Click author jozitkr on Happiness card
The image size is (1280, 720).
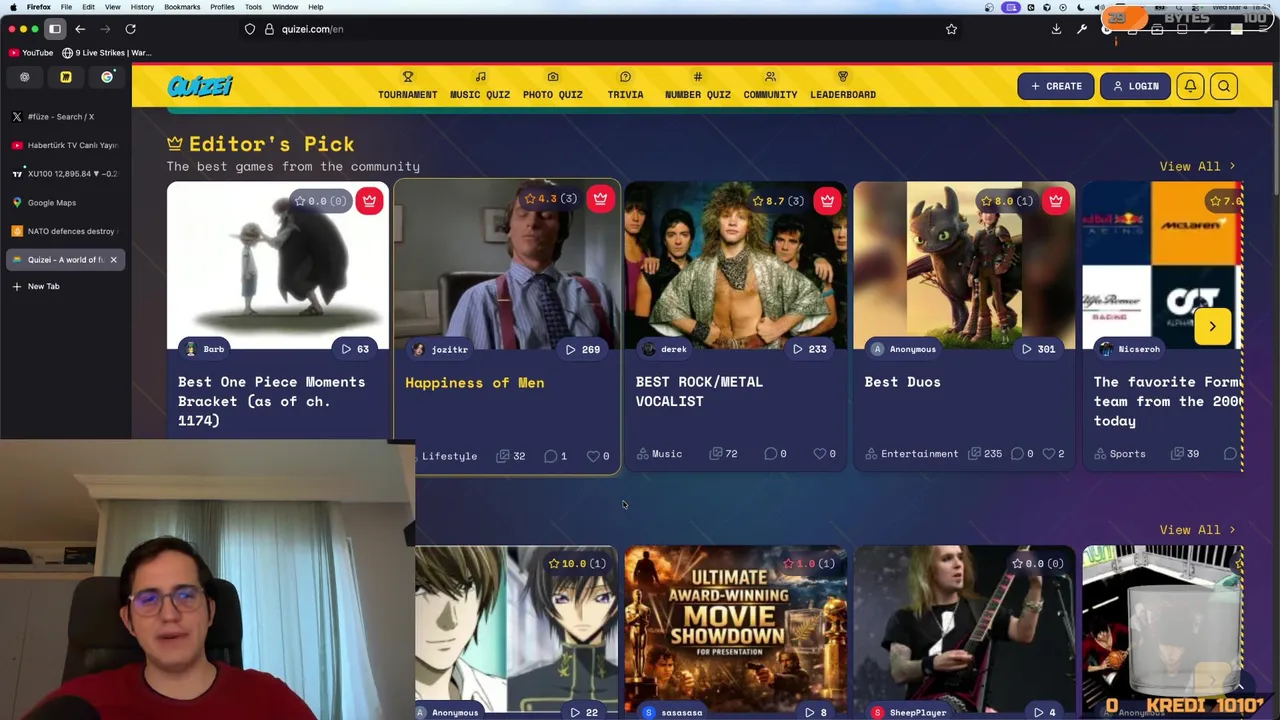[441, 349]
